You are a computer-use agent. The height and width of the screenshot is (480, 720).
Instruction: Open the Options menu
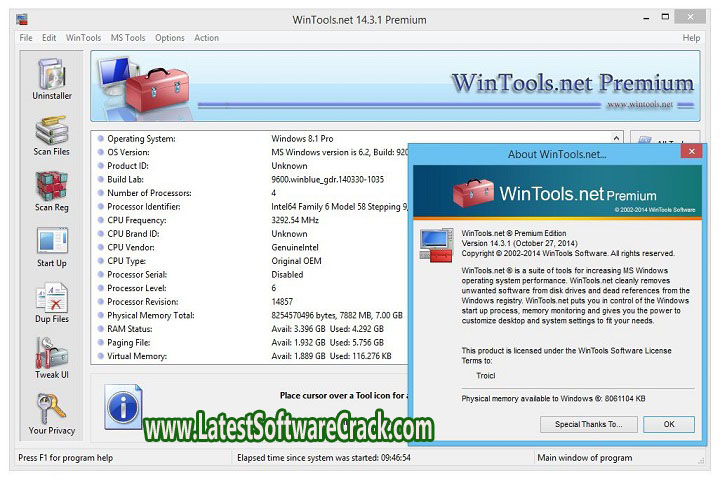tap(170, 38)
